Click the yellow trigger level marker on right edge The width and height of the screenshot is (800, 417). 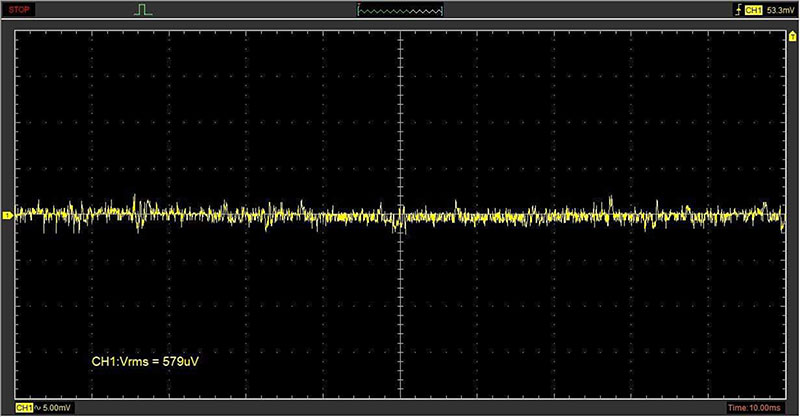tap(791, 36)
